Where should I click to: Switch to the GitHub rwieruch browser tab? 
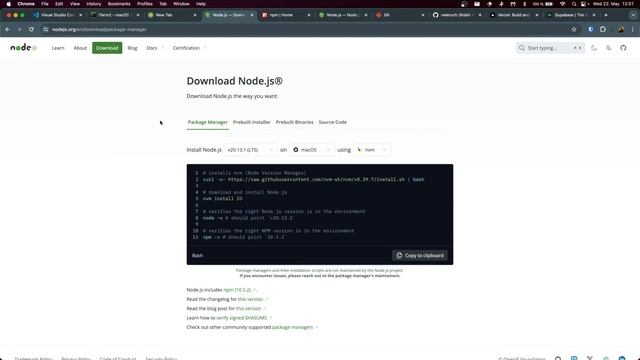[x=456, y=15]
